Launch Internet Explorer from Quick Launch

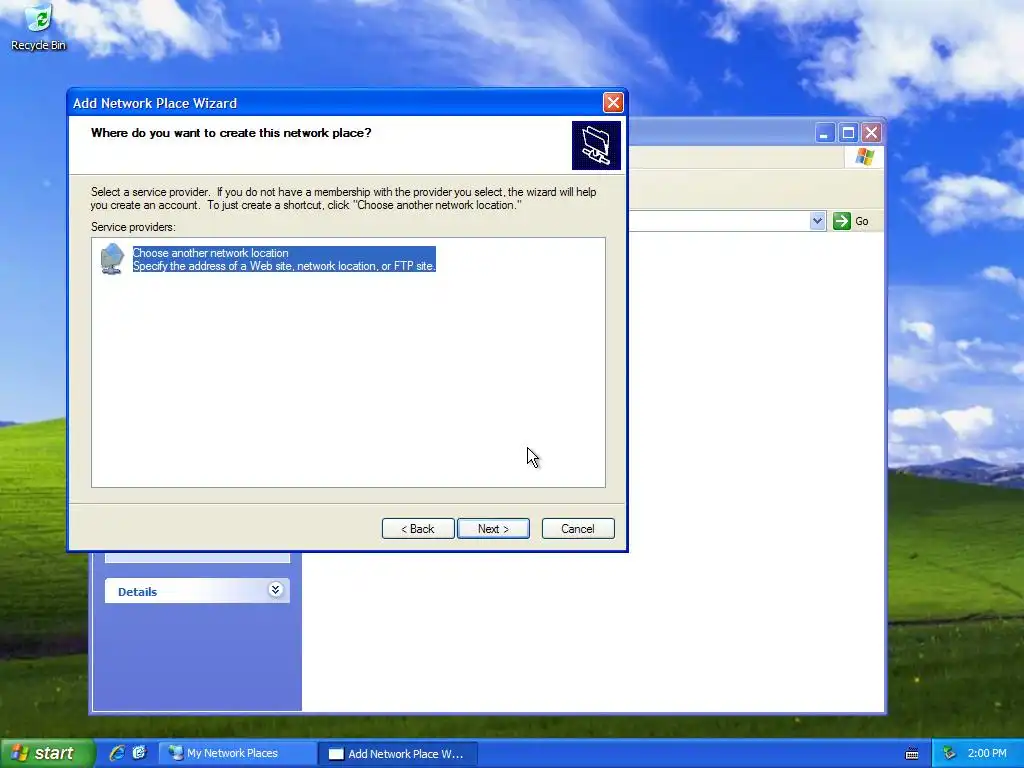click(117, 753)
